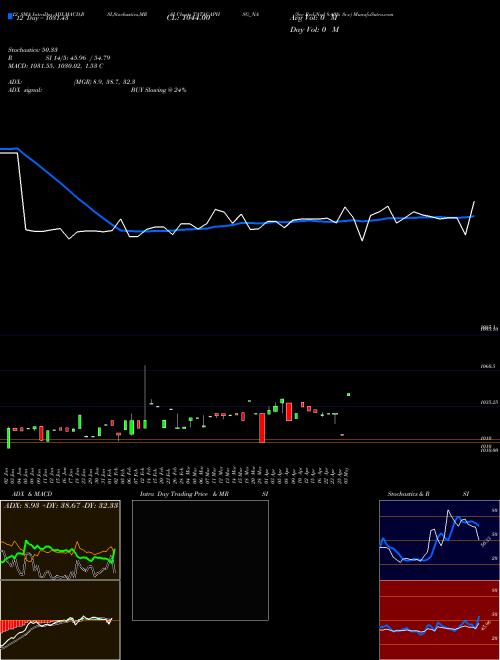500x660 pixels.
Task: Click the 1035.25 price axis label
Action: 490,402
